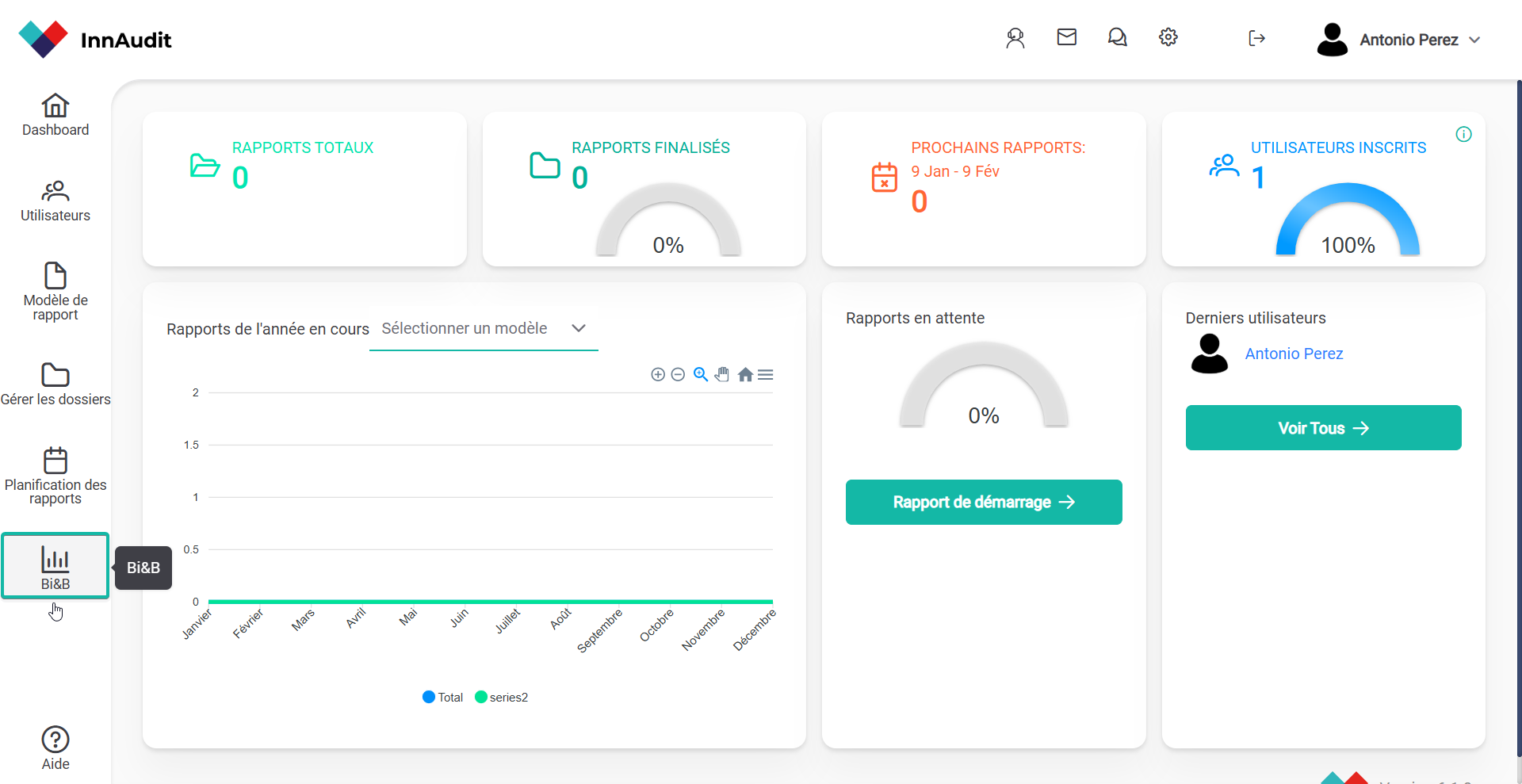Select the chart panning hand tool

tap(721, 375)
